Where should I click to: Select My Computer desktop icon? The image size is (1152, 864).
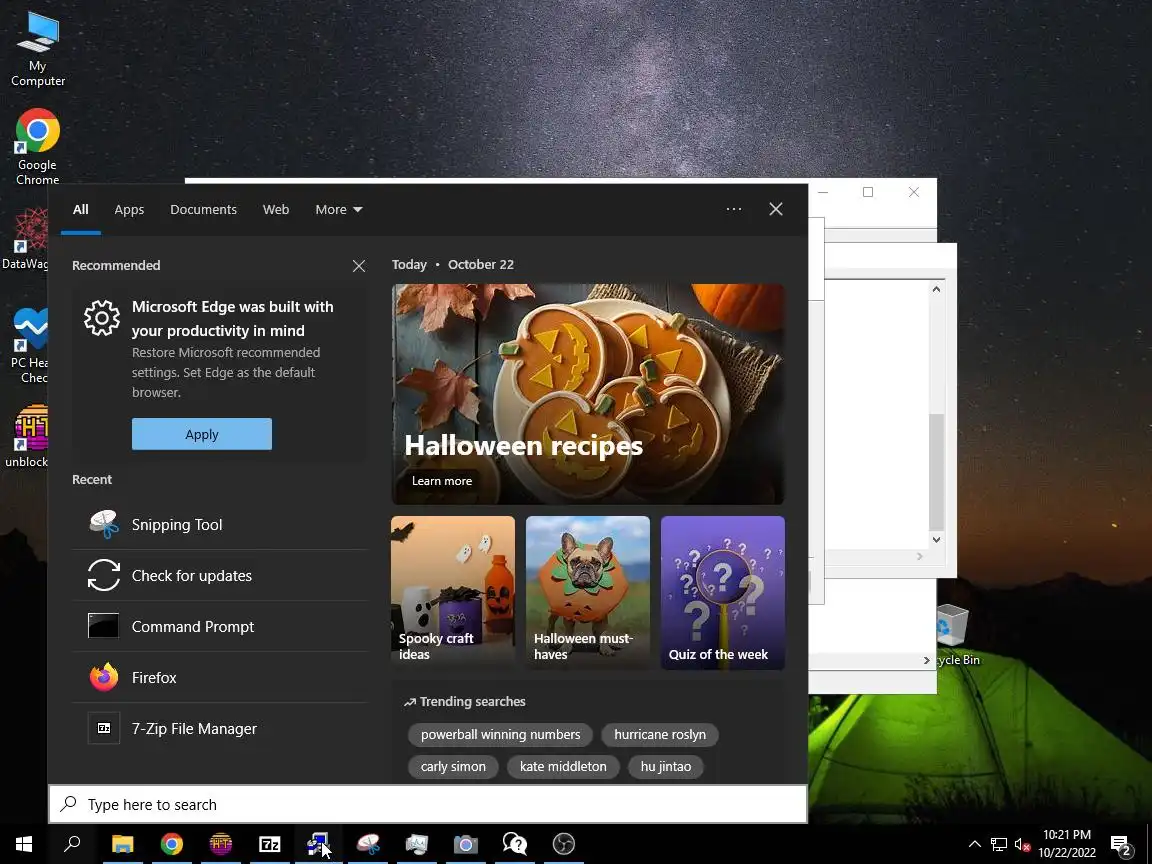tap(37, 50)
